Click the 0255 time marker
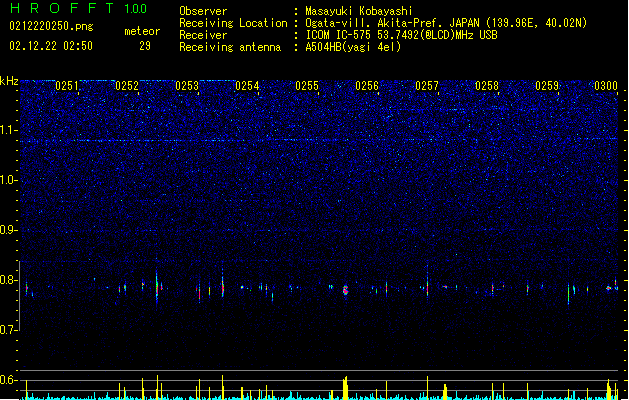The width and height of the screenshot is (629, 400). [x=307, y=86]
